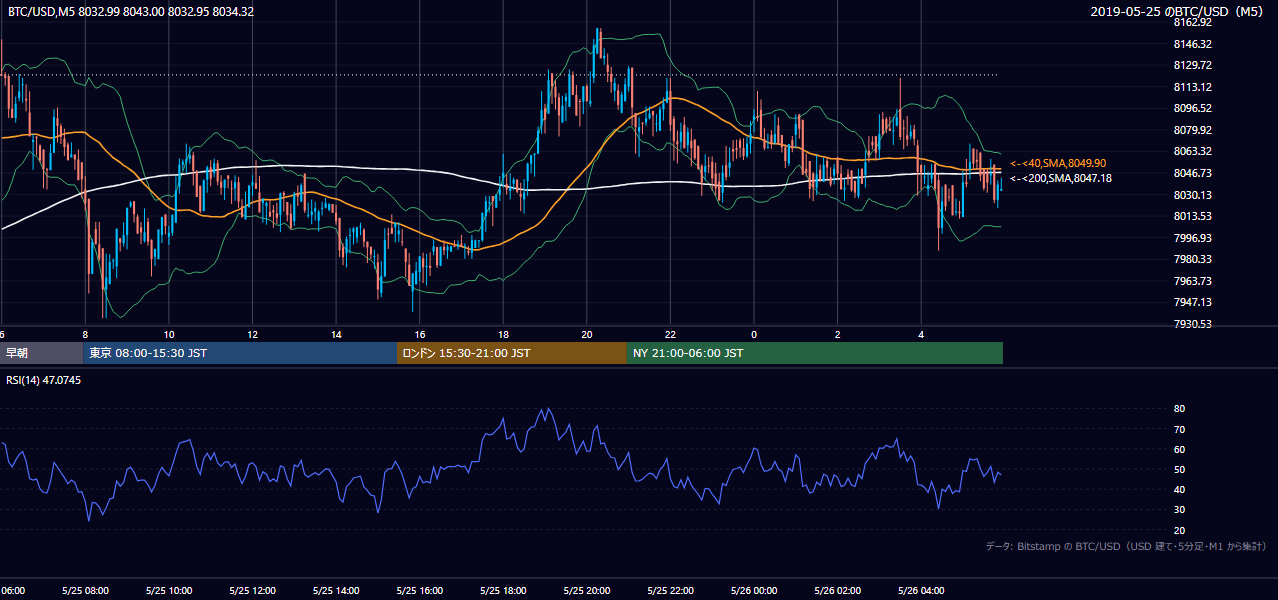Viewport: 1278px width, 600px height.
Task: Click the RSI(14) 47.0745 indicator label
Action: pos(43,380)
